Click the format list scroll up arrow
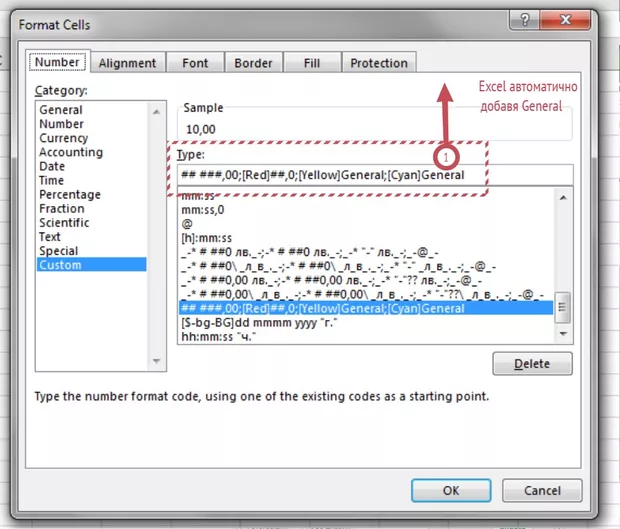The image size is (620, 529). (x=563, y=197)
